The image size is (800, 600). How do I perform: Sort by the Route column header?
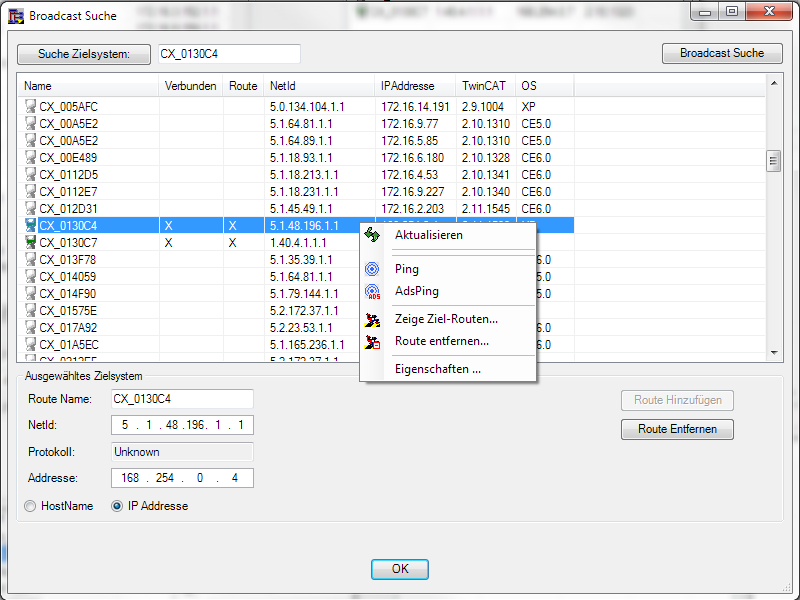pyautogui.click(x=243, y=86)
